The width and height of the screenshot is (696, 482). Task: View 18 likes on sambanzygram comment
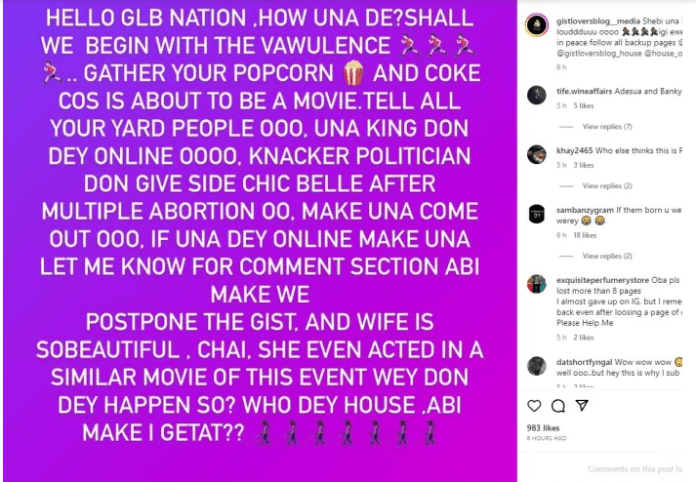pos(584,235)
